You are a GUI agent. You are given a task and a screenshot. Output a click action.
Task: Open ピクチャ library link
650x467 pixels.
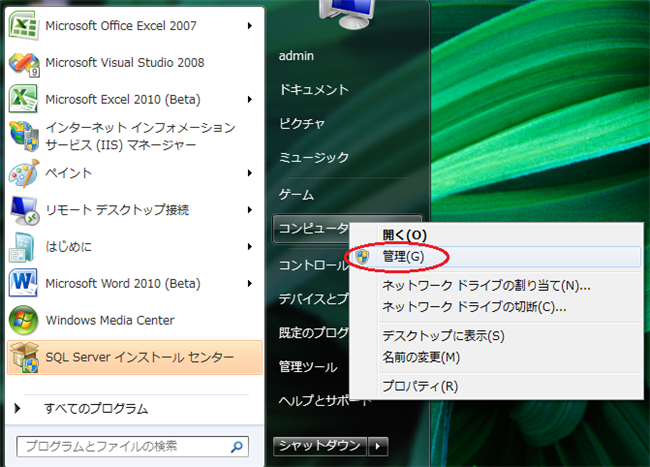[x=302, y=123]
